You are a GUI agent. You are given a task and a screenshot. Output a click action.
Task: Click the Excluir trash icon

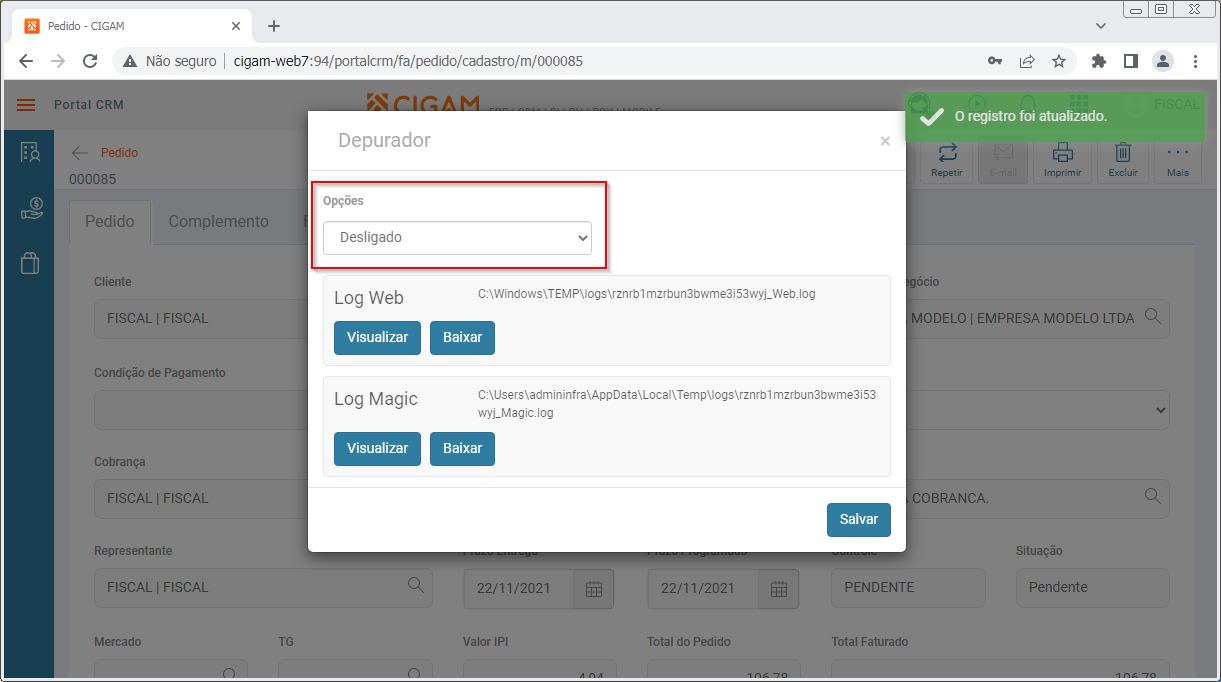1123,160
